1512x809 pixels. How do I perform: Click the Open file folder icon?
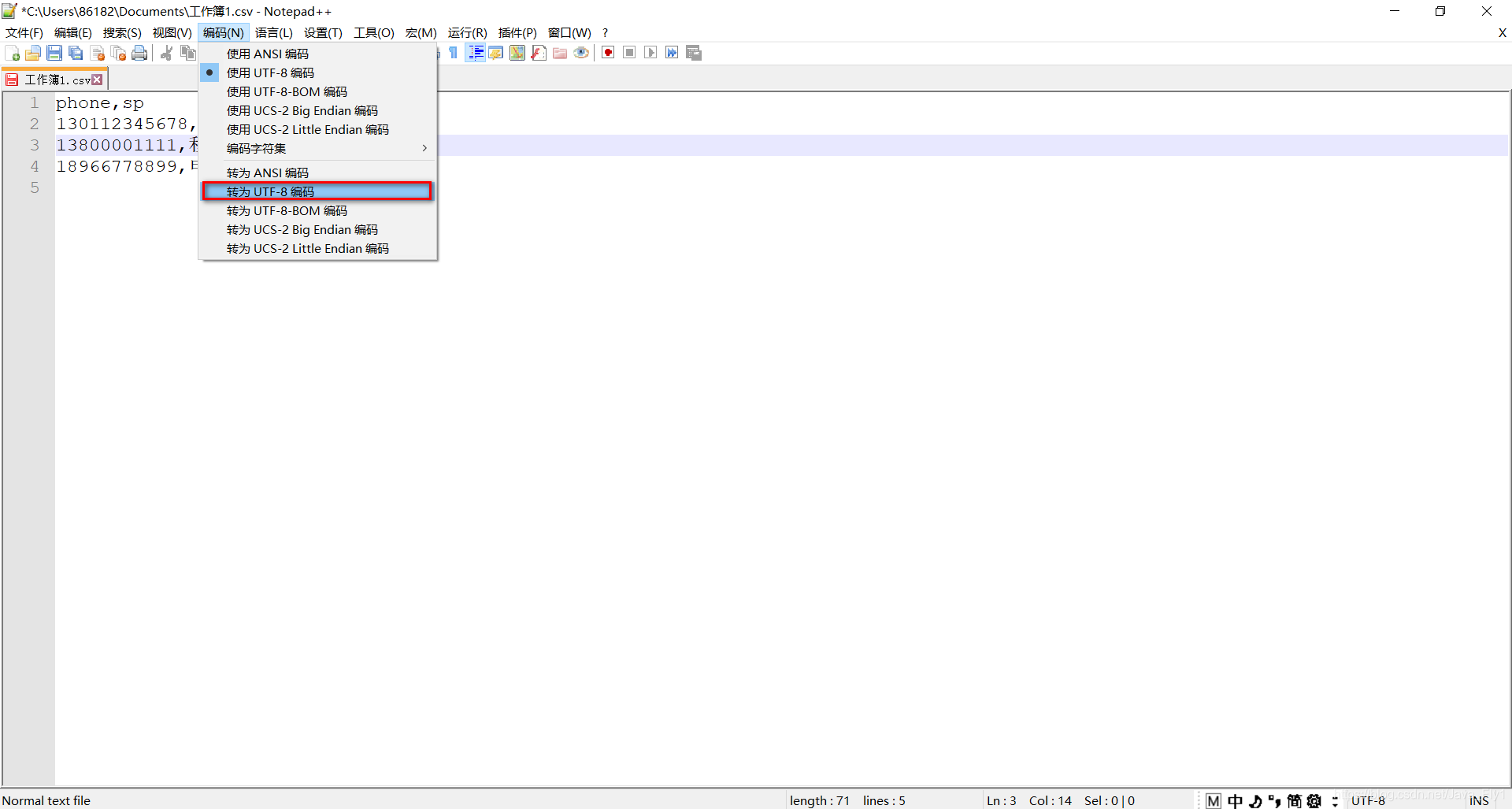pos(33,53)
